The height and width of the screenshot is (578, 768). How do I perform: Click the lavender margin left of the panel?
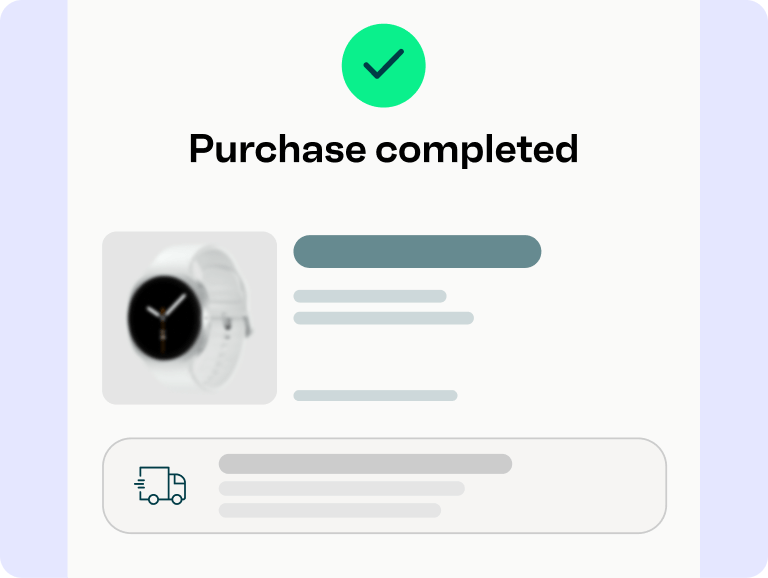pyautogui.click(x=34, y=289)
